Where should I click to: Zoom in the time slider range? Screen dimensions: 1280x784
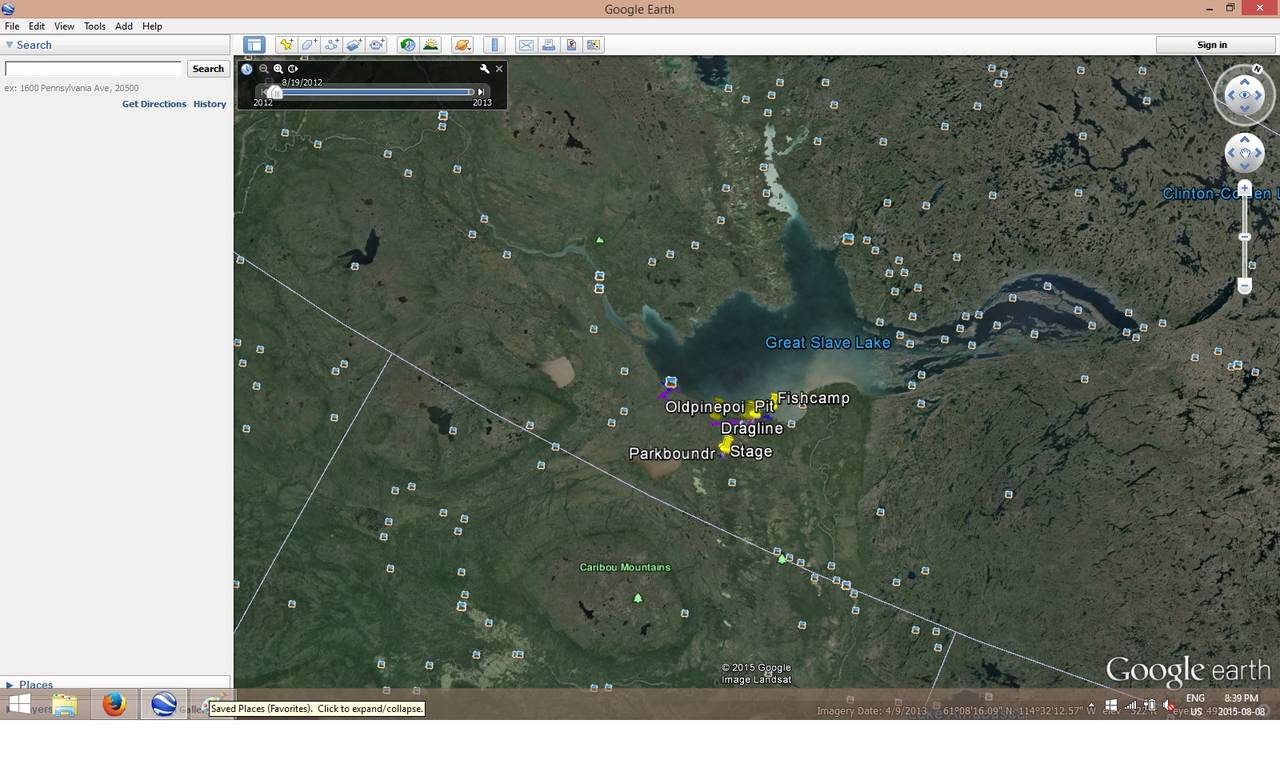coord(278,69)
